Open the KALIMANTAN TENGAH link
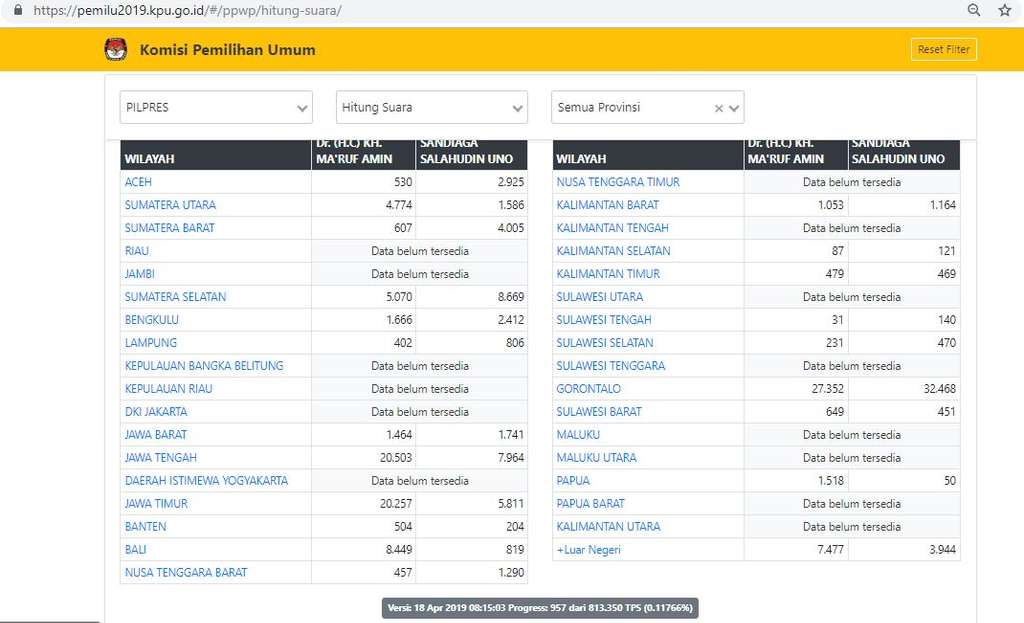The image size is (1024, 623). tap(613, 228)
